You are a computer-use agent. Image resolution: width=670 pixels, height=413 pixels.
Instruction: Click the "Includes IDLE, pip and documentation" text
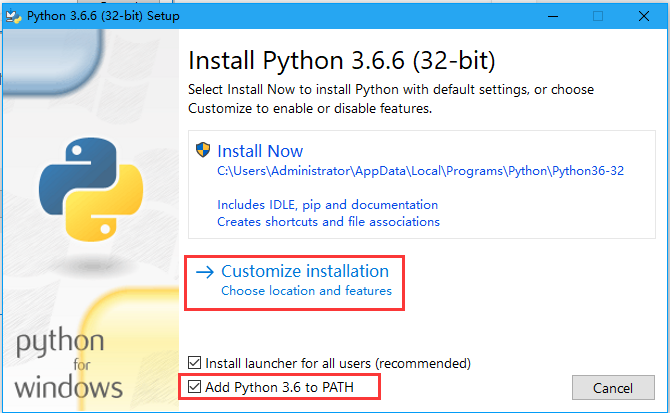tap(327, 204)
